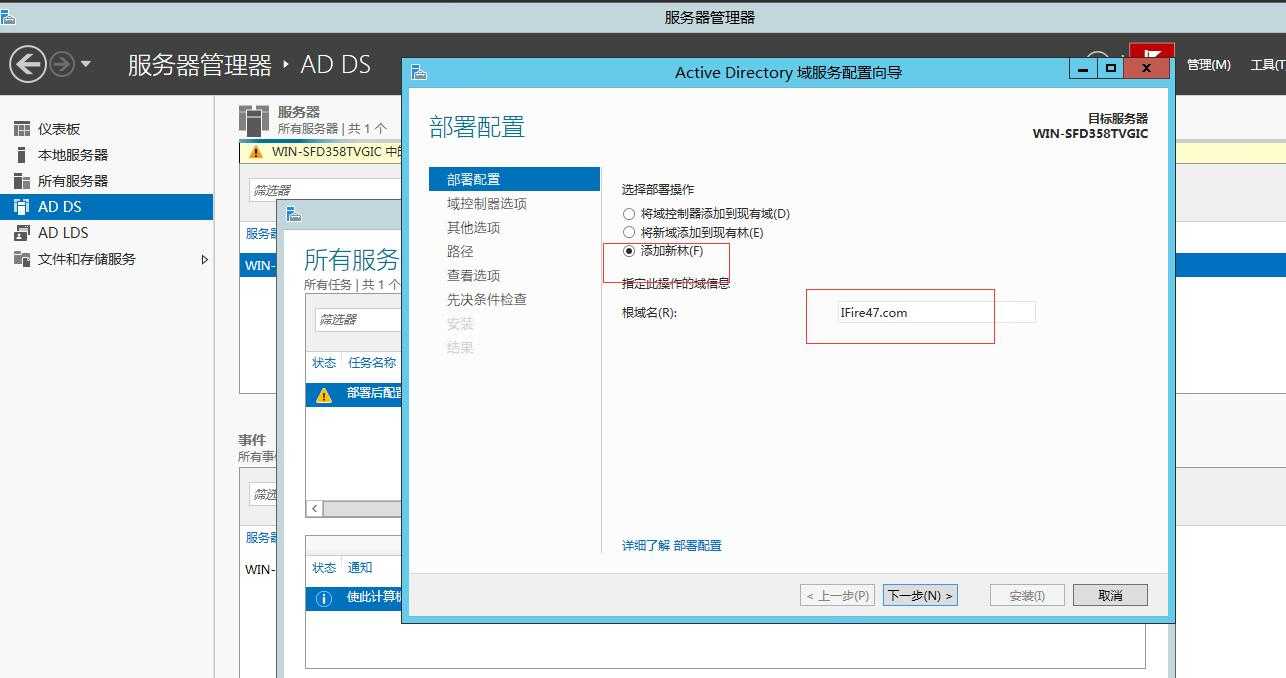Click the 取消 button in the wizard
Viewport: 1286px width, 678px height.
1110,595
